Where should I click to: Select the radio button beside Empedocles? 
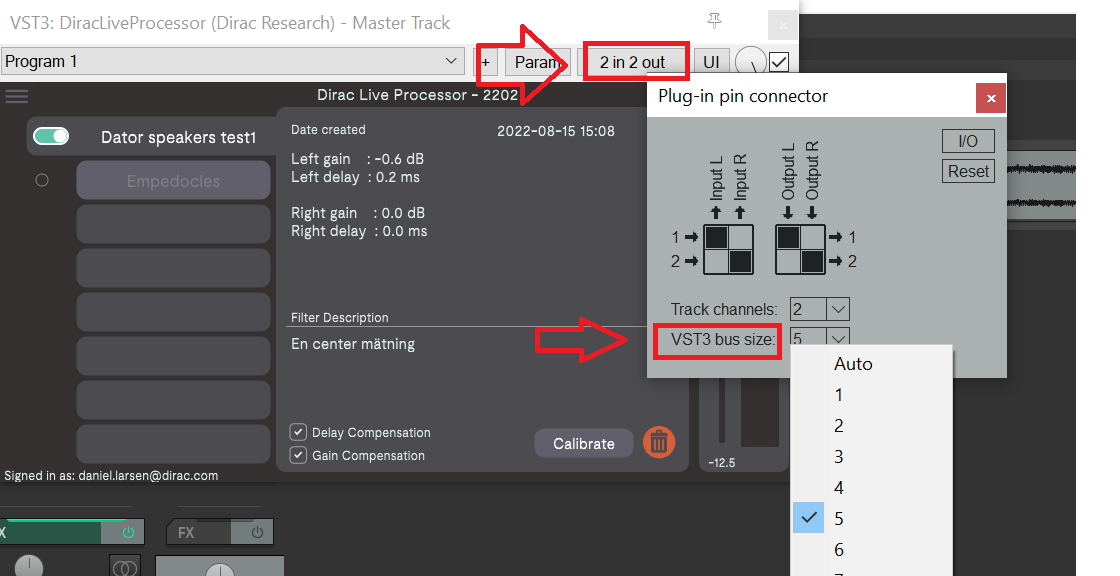coord(42,180)
